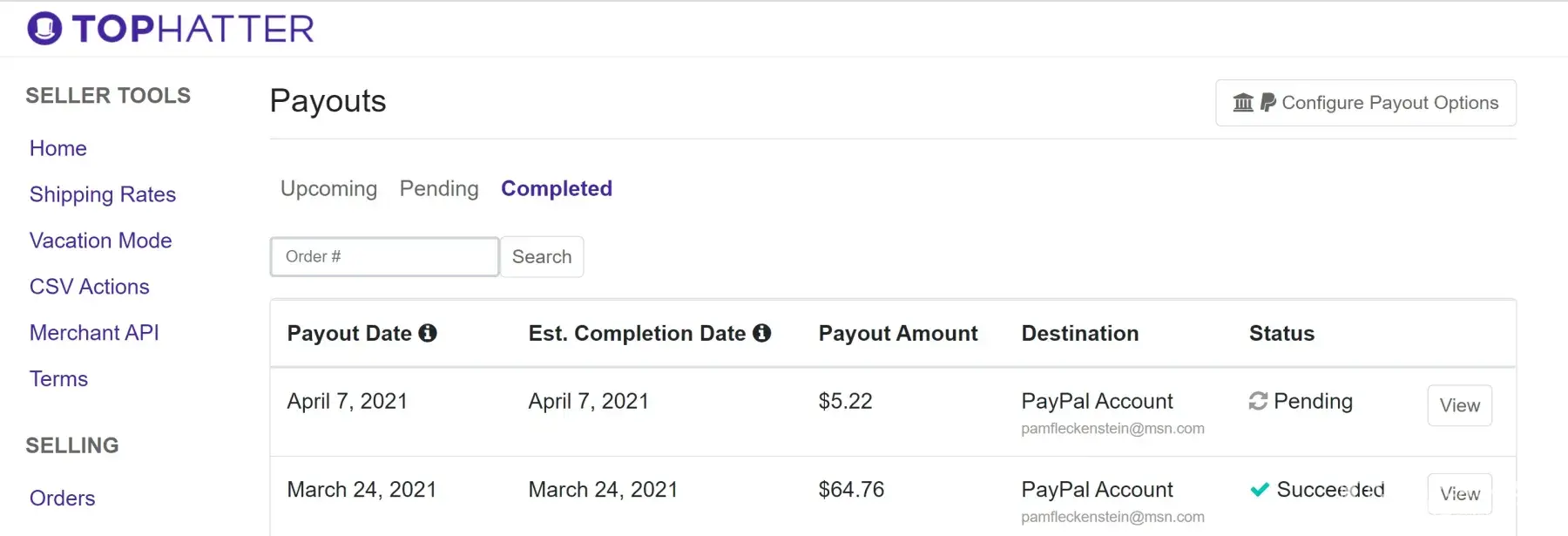Click the Tophatter top hat logo icon
Image resolution: width=1568 pixels, height=536 pixels.
coord(44,28)
